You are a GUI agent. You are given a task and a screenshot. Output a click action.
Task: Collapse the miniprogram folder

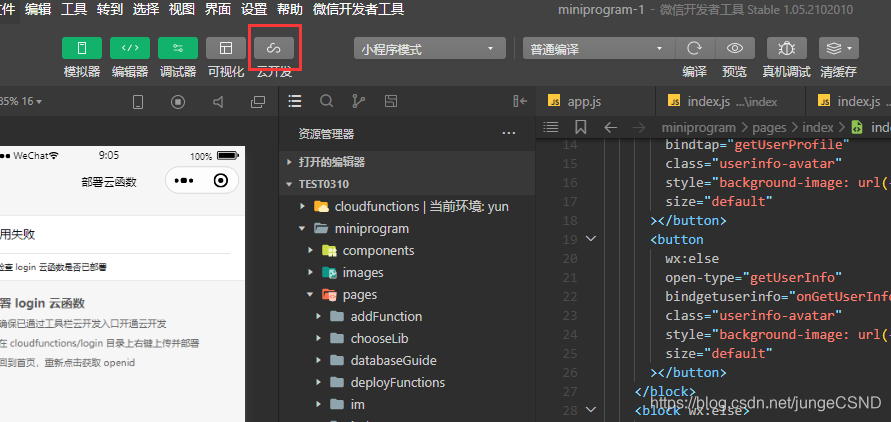tap(407, 228)
